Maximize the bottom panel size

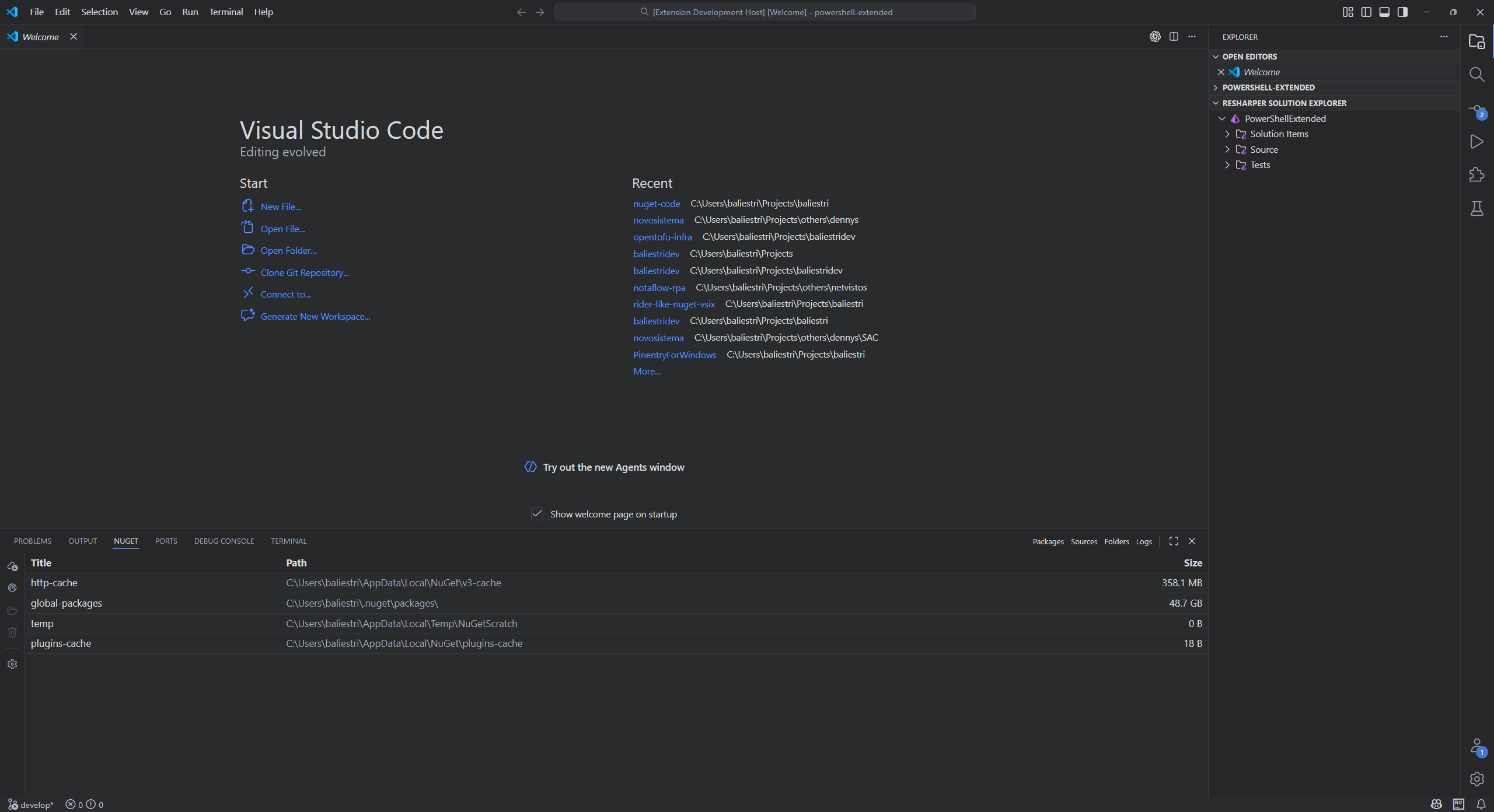click(x=1174, y=541)
